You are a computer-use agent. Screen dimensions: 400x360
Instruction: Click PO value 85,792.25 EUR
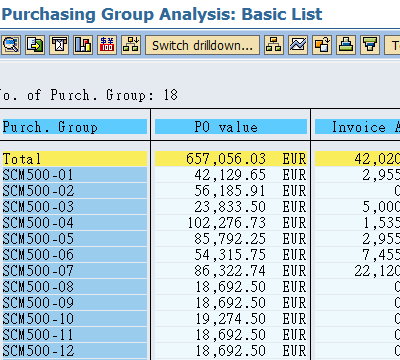click(x=231, y=239)
